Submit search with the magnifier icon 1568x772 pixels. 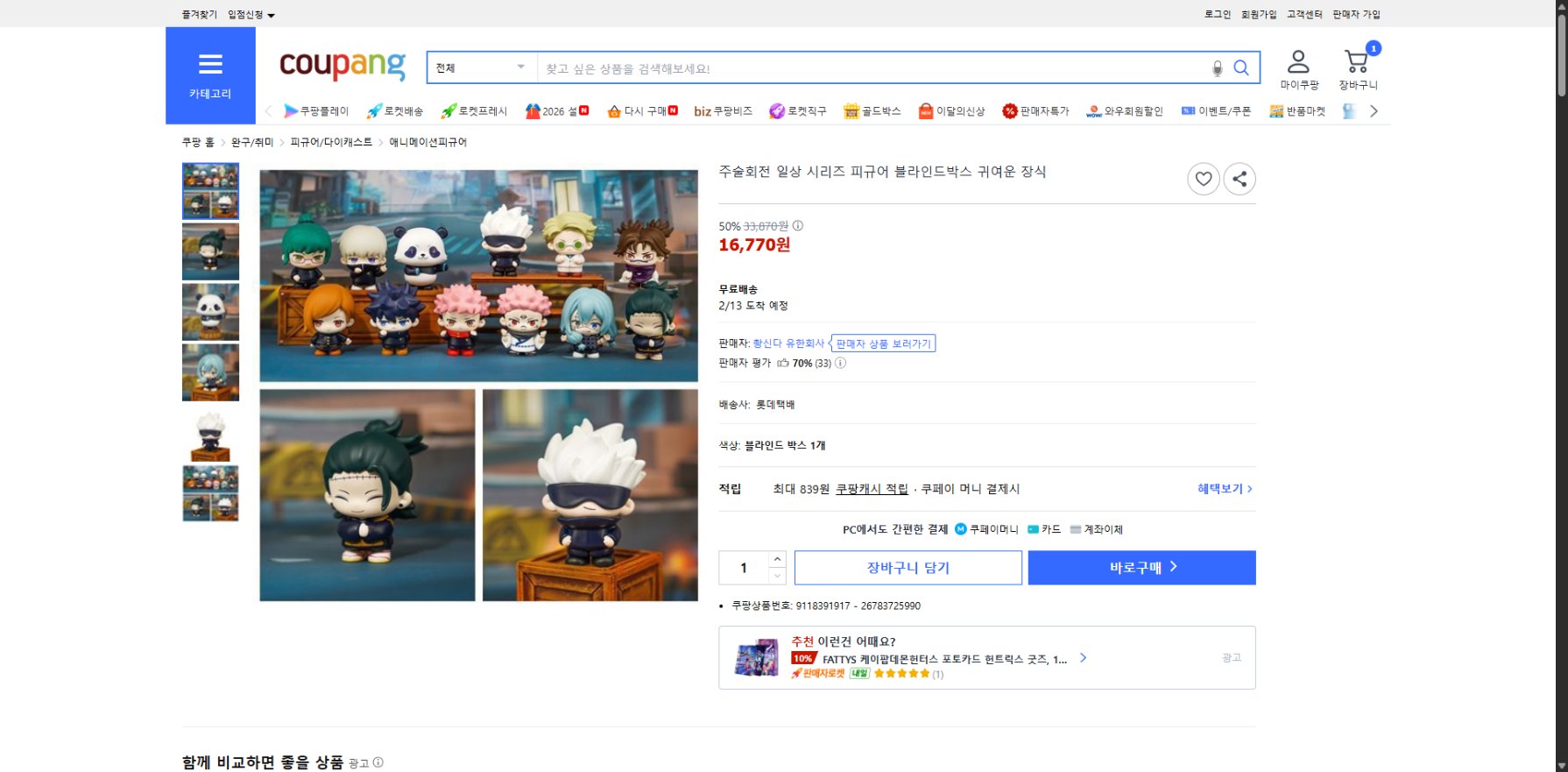click(1241, 68)
